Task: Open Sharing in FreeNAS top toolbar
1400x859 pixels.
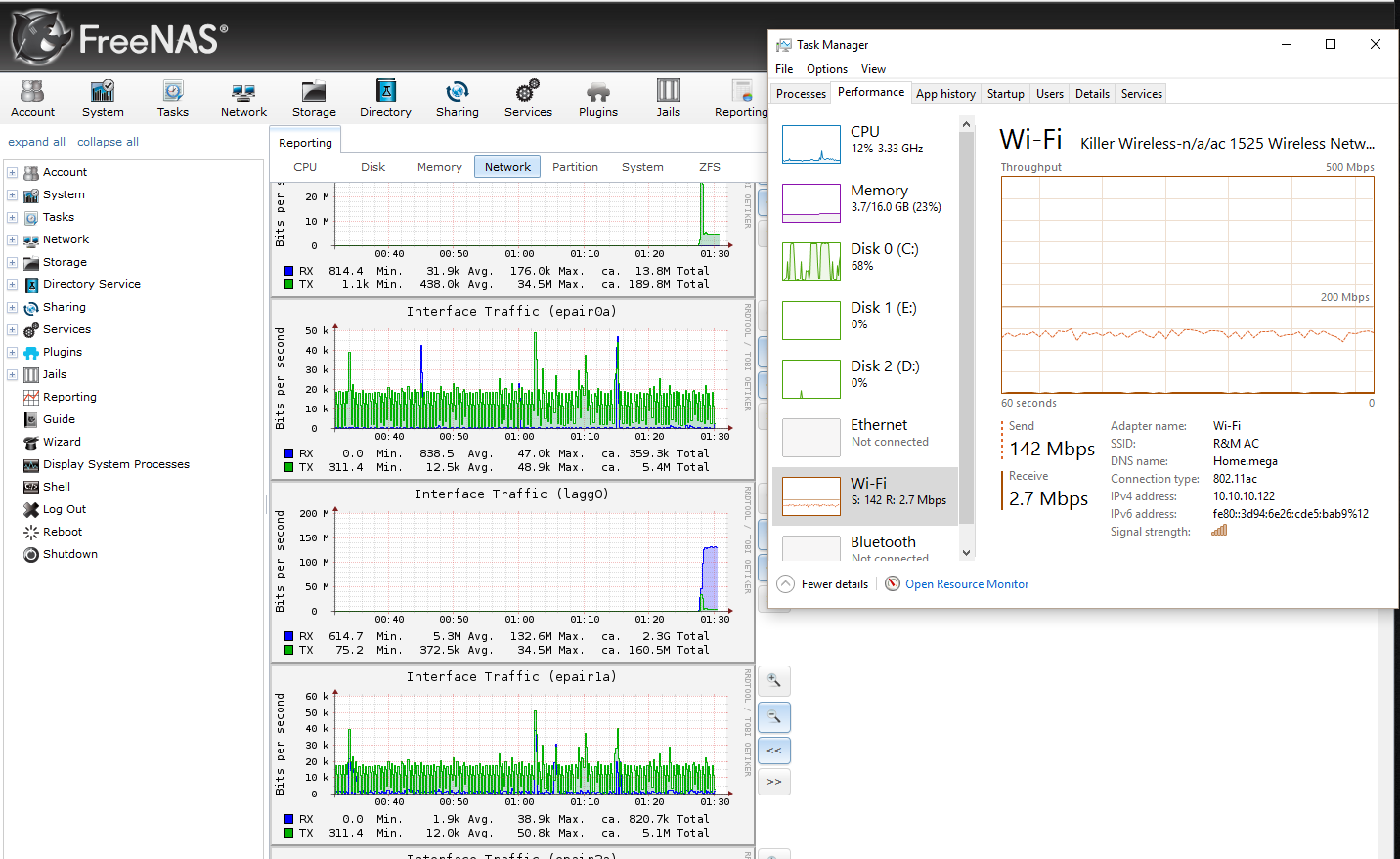Action: click(458, 100)
